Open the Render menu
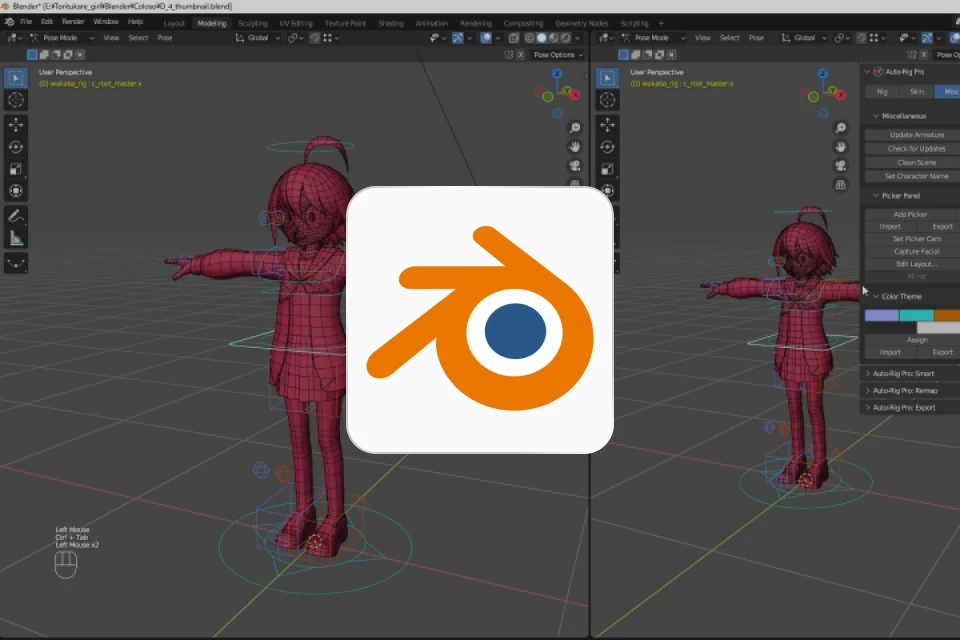Image resolution: width=960 pixels, height=640 pixels. coord(73,21)
